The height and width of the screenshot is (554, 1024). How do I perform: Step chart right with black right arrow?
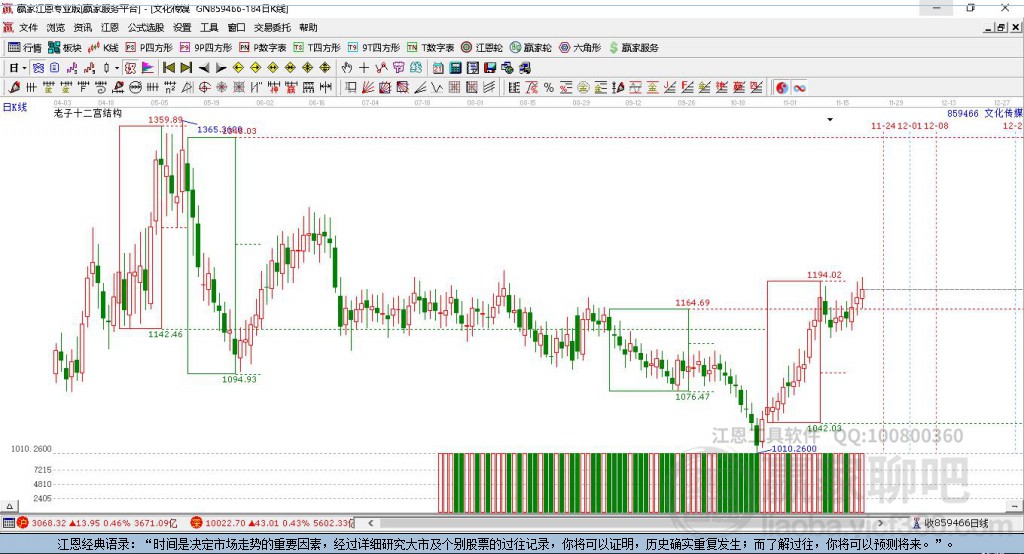tap(221, 68)
